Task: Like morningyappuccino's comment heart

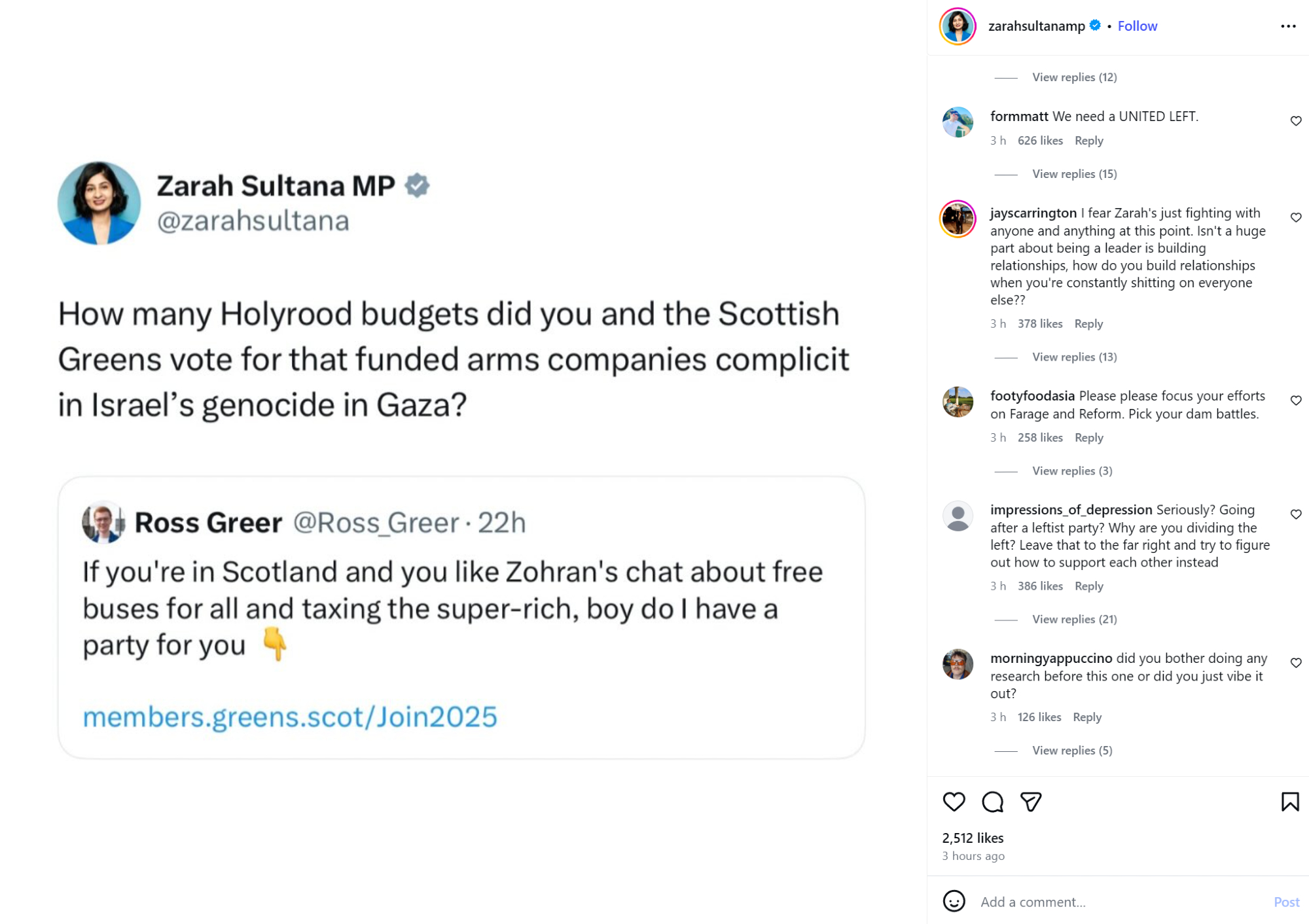Action: 1295,663
